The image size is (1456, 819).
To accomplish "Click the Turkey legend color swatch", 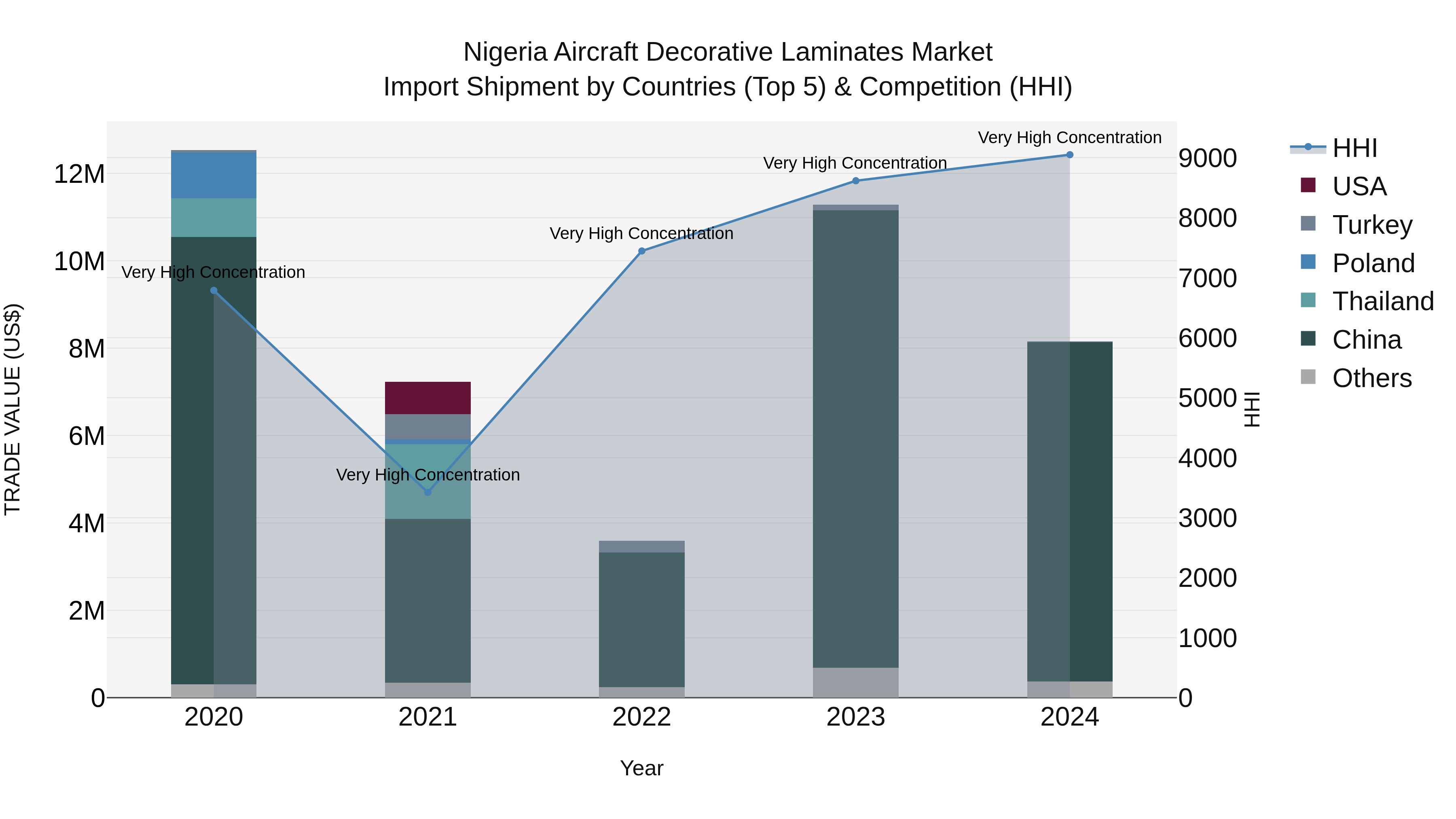I will [1308, 223].
